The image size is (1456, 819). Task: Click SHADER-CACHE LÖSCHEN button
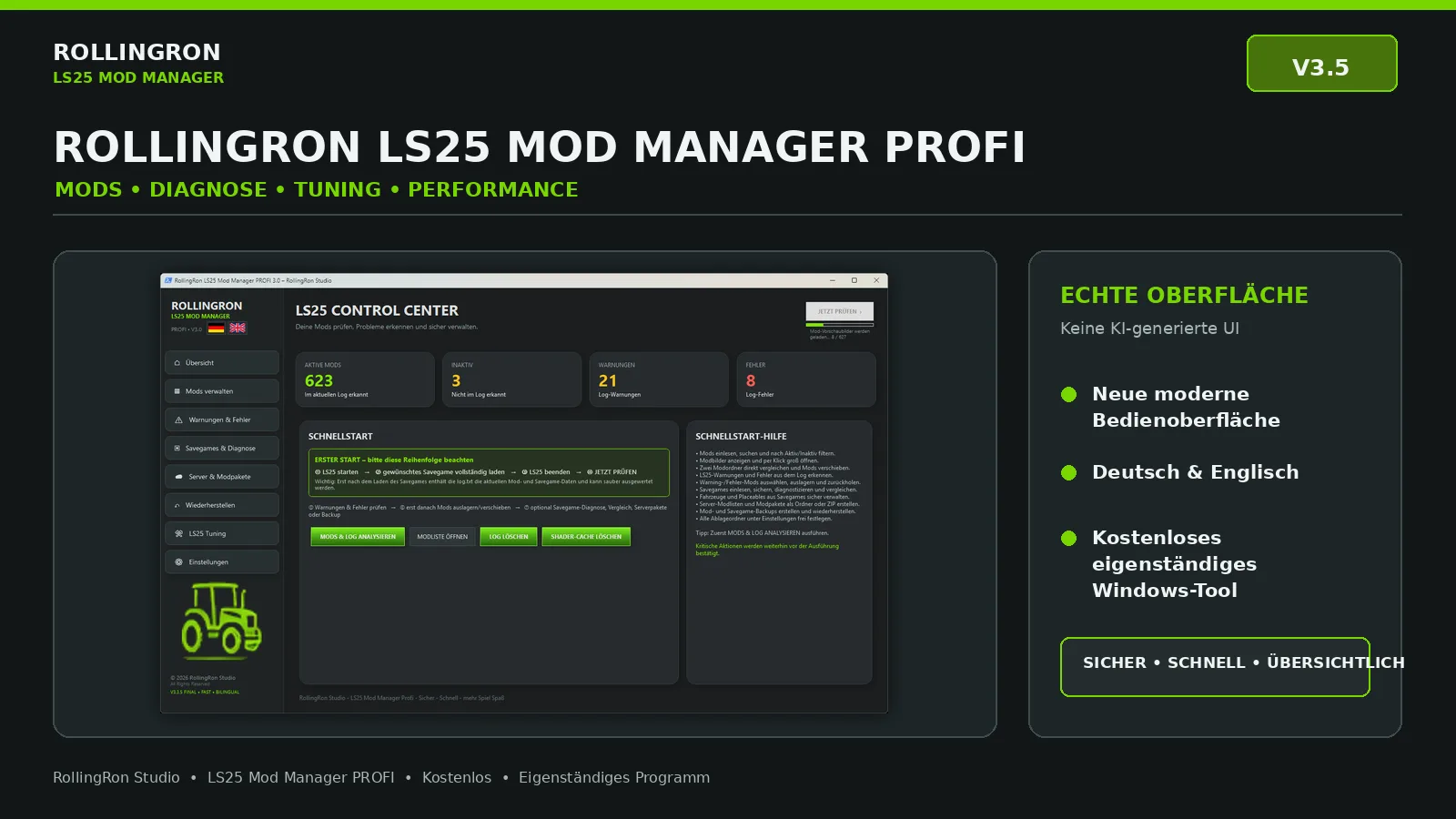coord(586,537)
